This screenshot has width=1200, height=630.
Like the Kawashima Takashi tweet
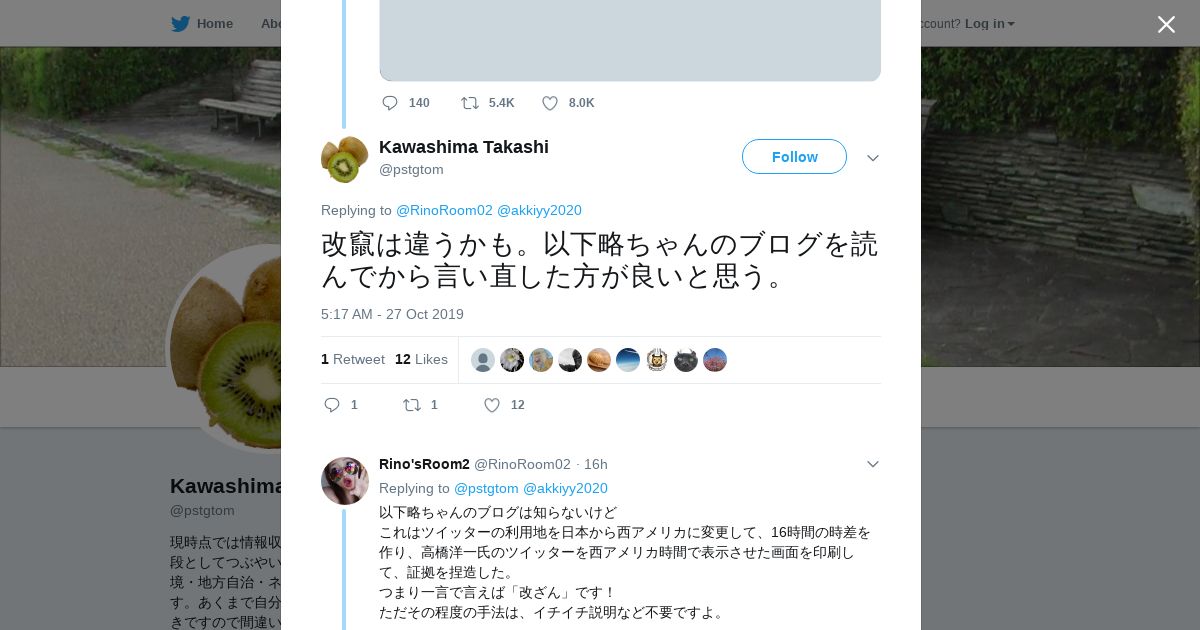tap(492, 405)
